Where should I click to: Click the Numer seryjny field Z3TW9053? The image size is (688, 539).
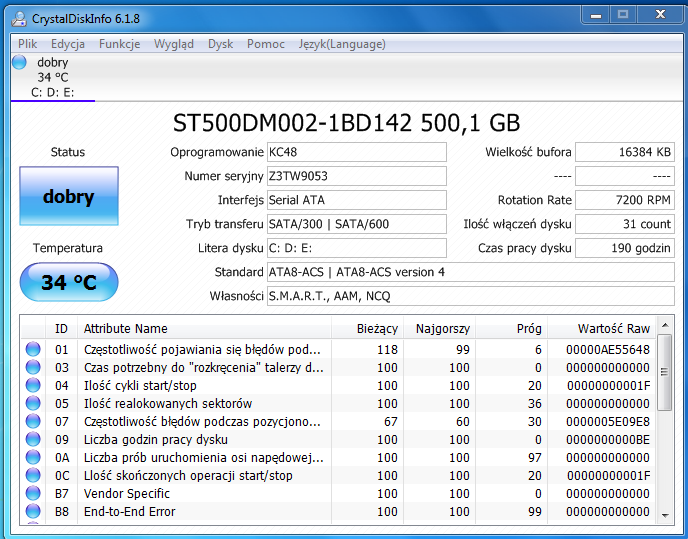(357, 176)
